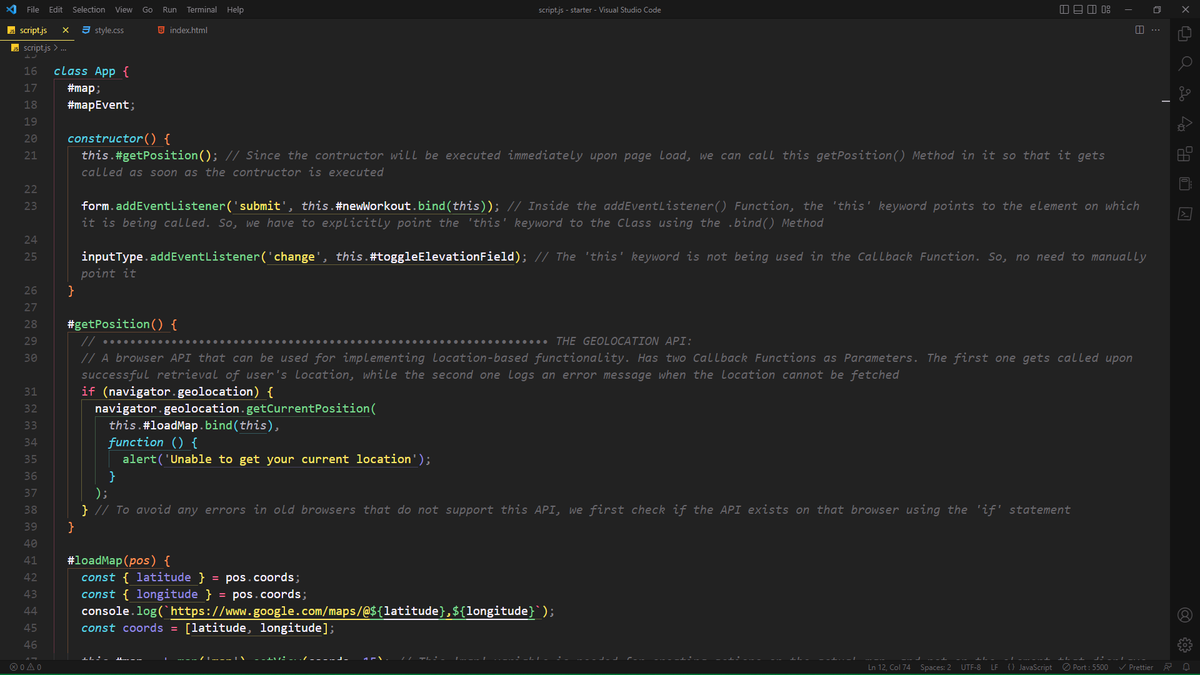This screenshot has width=1200, height=675.
Task: Open the Run and Debug view
Action: [1185, 123]
